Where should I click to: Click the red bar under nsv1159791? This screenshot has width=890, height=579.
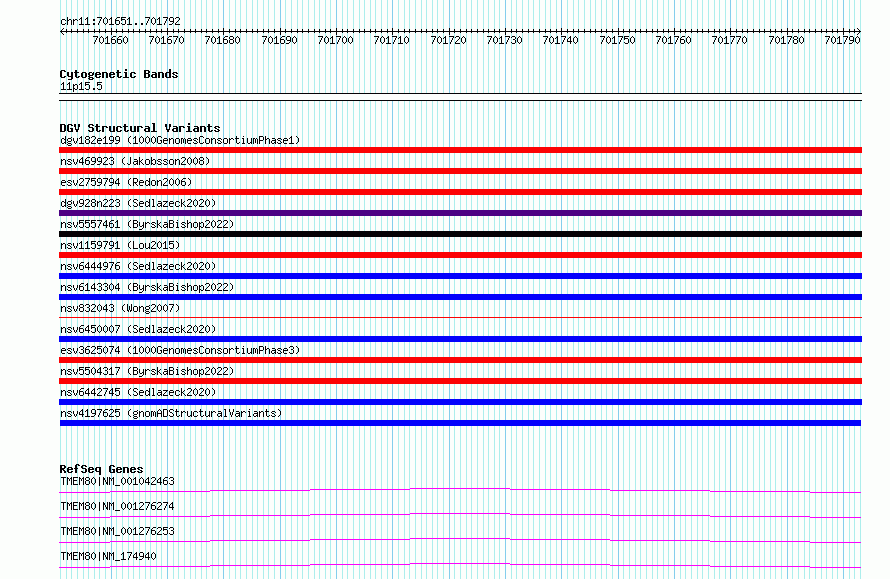pyautogui.click(x=460, y=255)
